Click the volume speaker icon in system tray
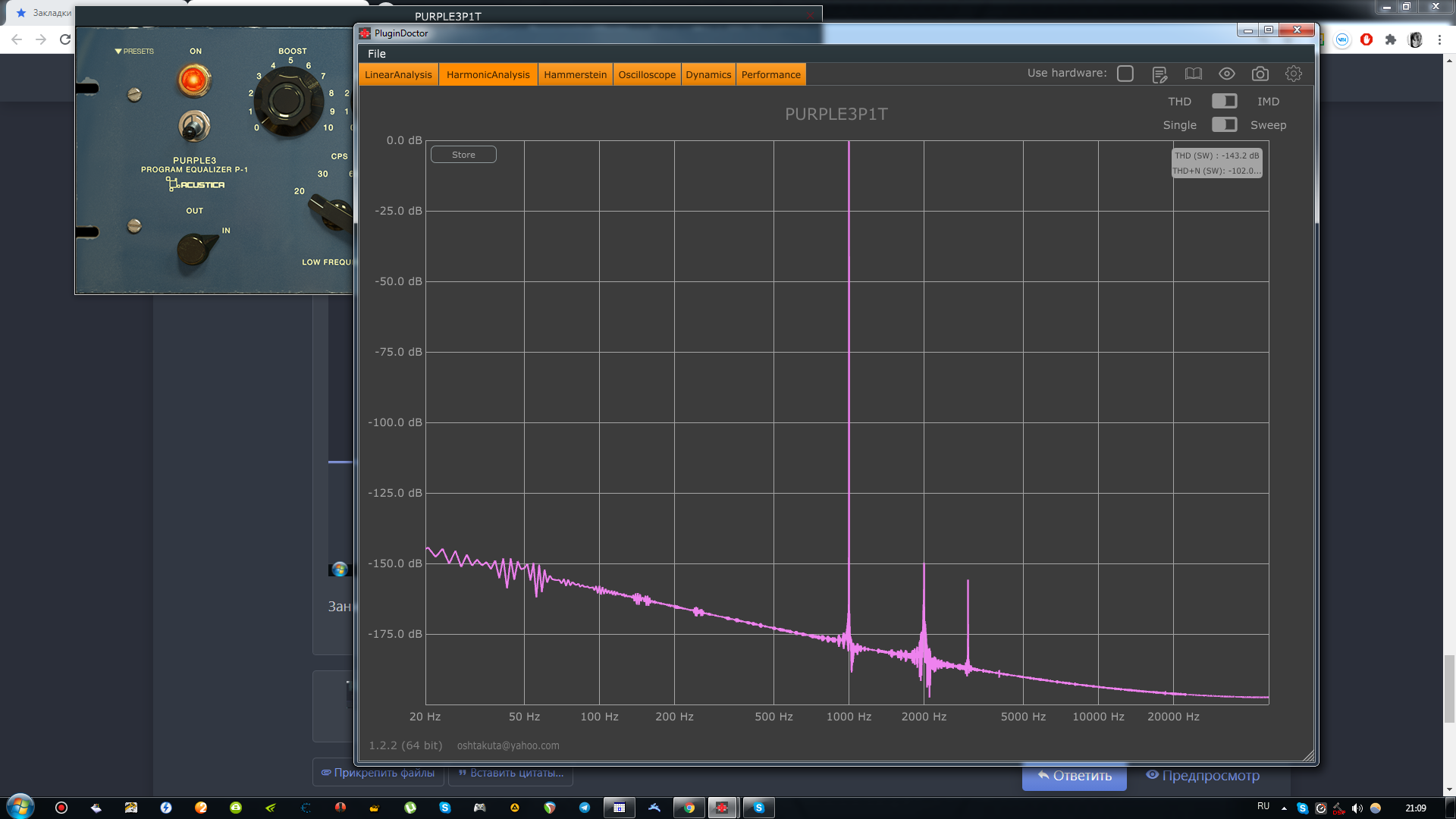 click(1357, 808)
